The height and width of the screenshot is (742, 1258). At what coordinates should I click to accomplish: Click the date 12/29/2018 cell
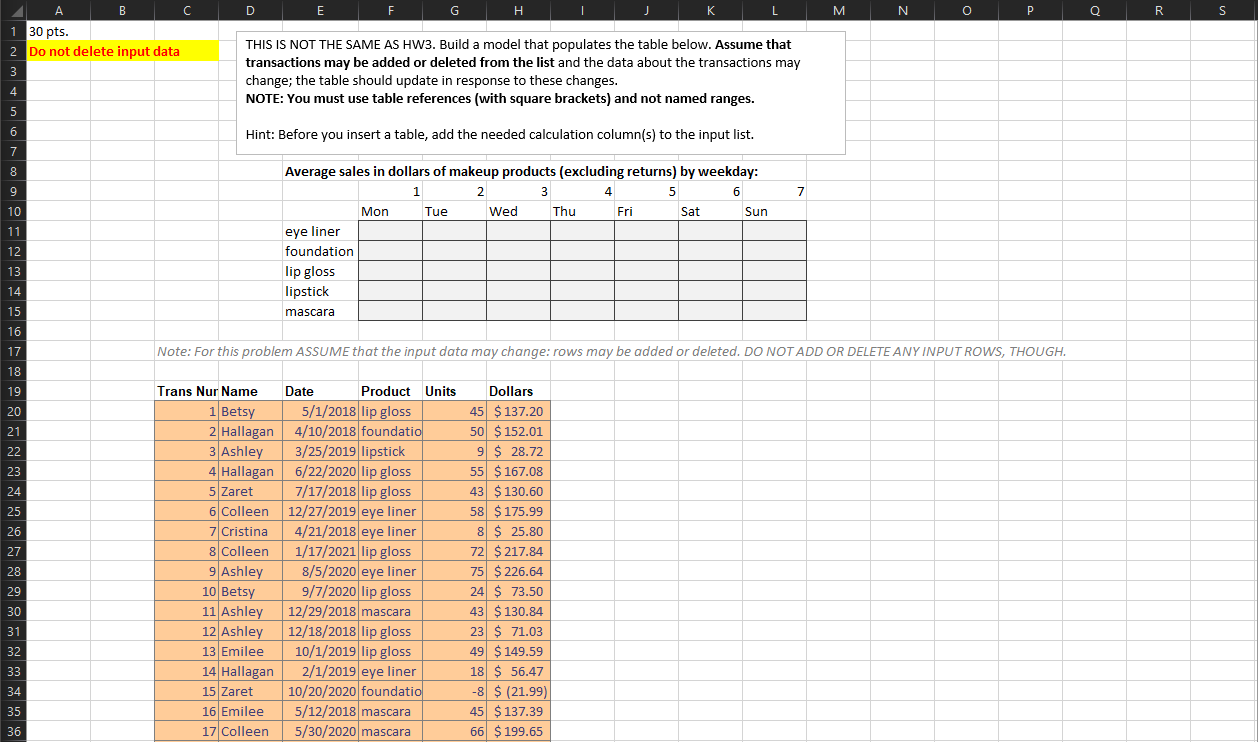click(320, 611)
